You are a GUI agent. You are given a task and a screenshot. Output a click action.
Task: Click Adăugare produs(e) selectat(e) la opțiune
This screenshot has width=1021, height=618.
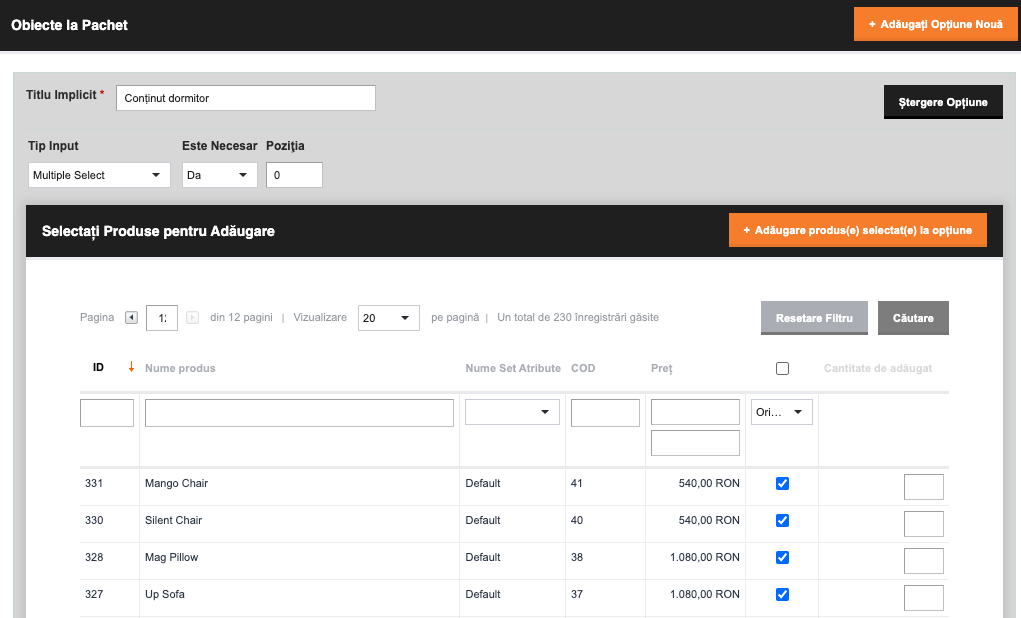click(x=858, y=231)
